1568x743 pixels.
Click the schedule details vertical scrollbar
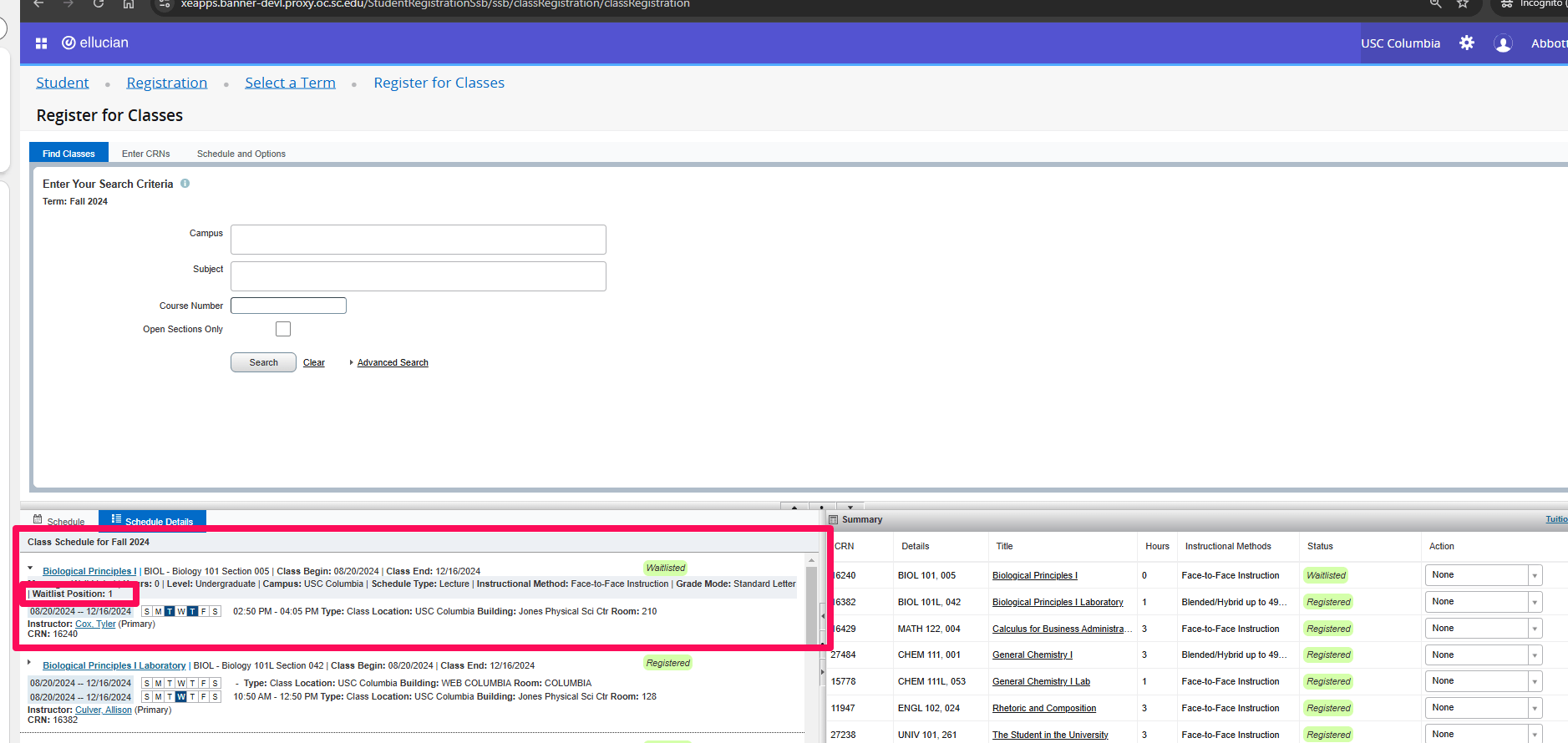click(811, 601)
